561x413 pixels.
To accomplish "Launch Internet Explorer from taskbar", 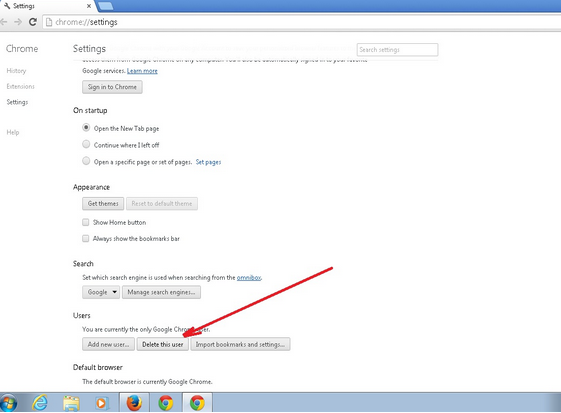I will (x=40, y=403).
